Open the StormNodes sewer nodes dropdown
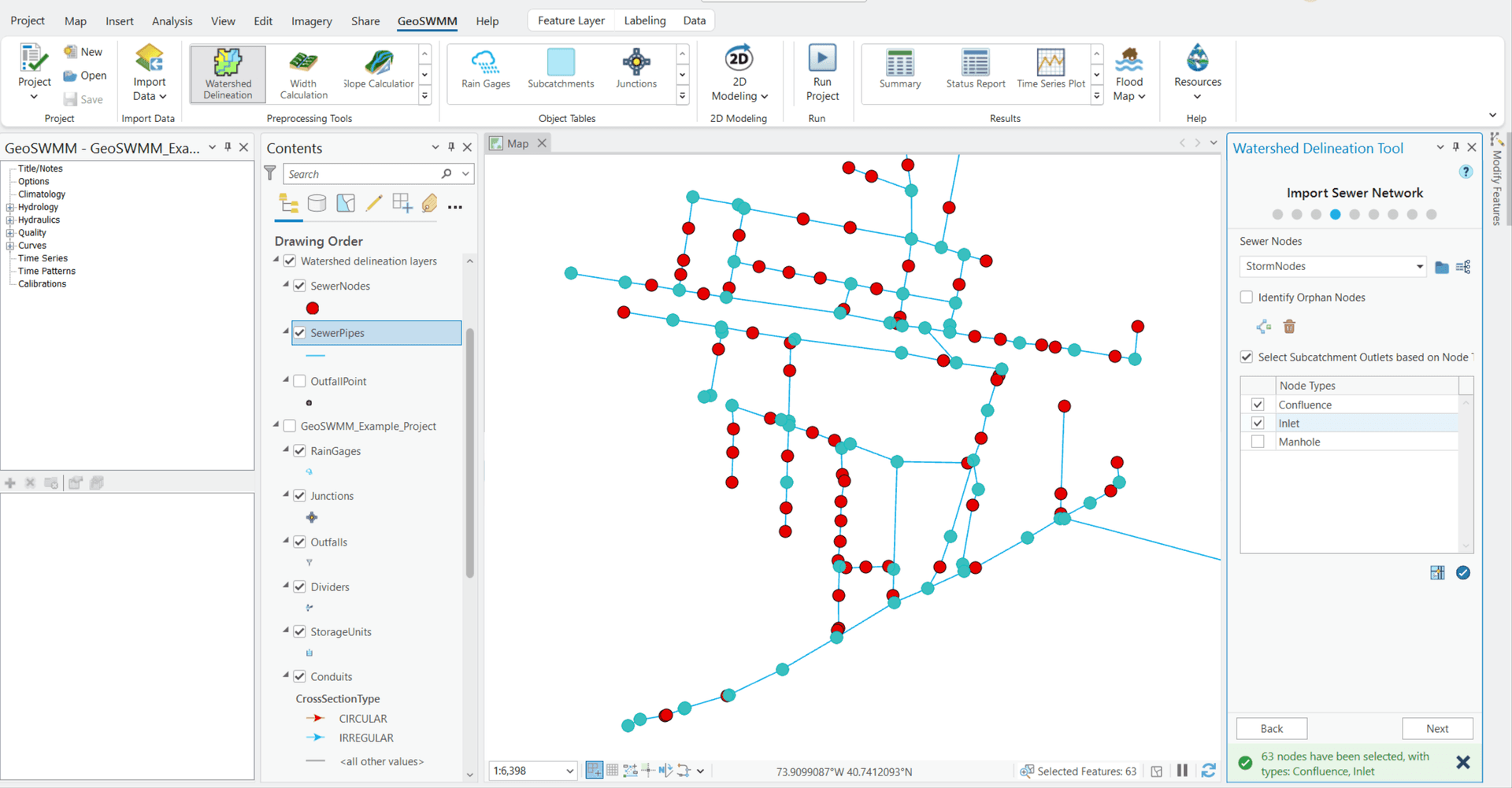Viewport: 1512px width, 788px height. point(1419,267)
